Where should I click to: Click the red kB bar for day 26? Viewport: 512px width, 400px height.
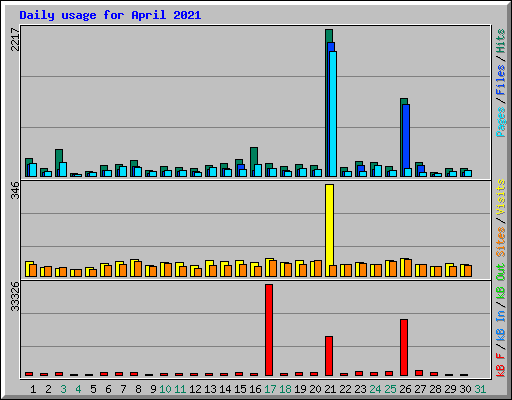point(404,347)
